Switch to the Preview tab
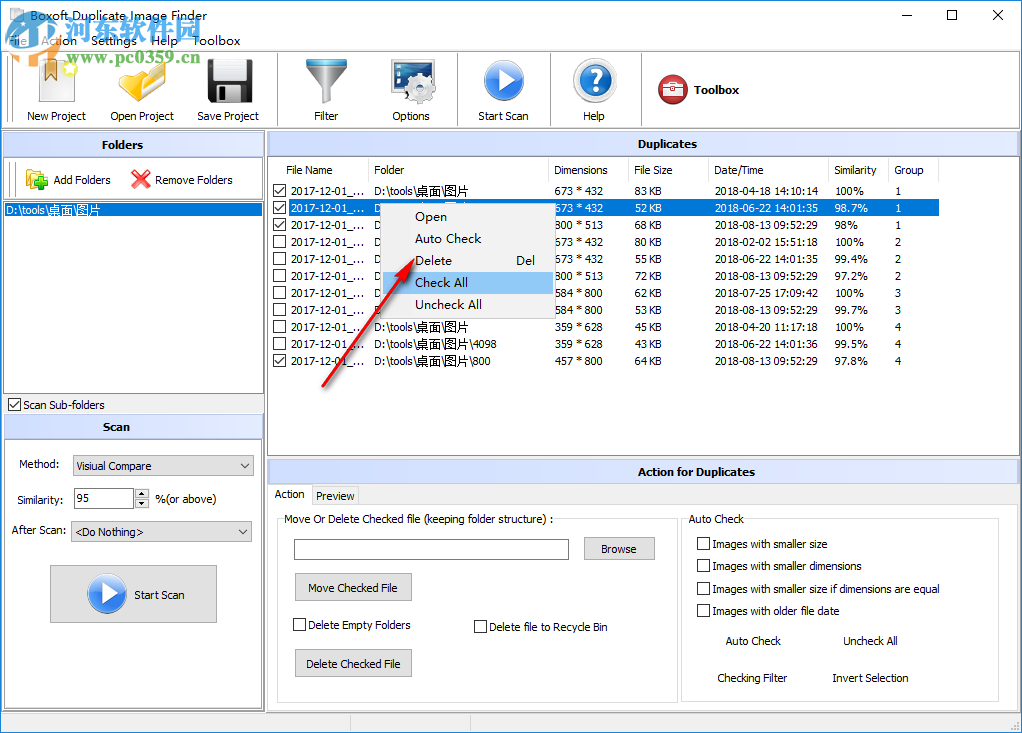Screen dimensions: 1022x733 coord(335,494)
